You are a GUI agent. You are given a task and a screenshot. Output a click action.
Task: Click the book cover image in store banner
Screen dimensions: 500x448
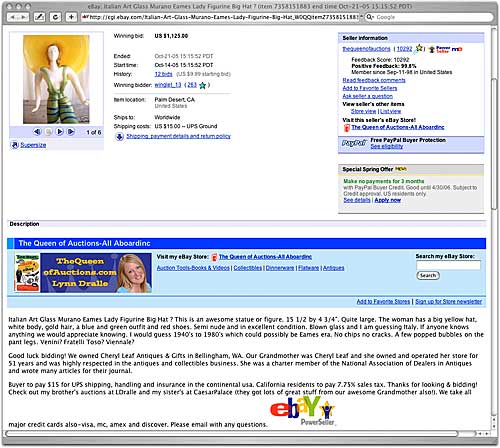tap(27, 273)
